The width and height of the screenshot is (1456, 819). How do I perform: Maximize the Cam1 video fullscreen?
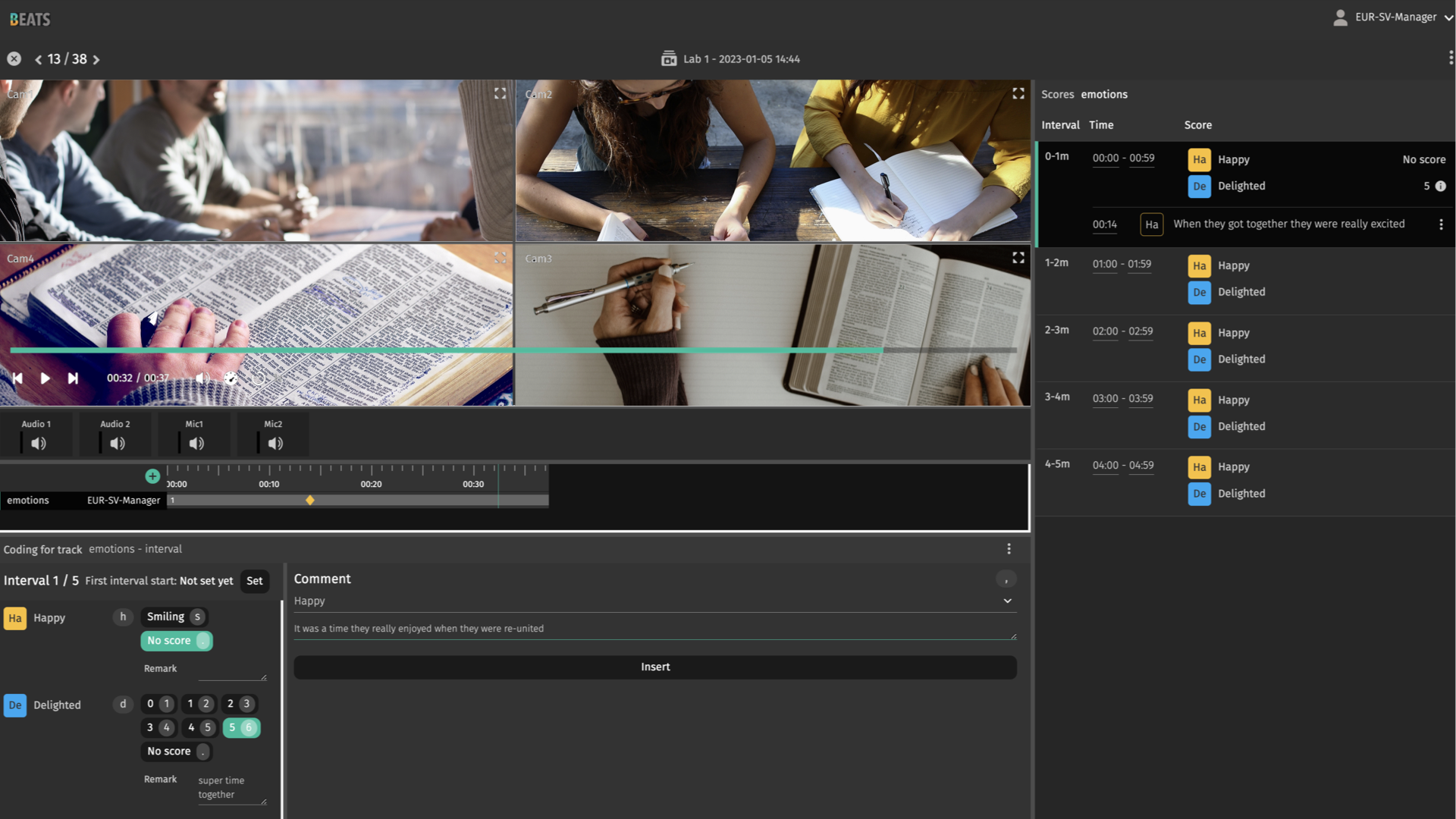(x=500, y=93)
